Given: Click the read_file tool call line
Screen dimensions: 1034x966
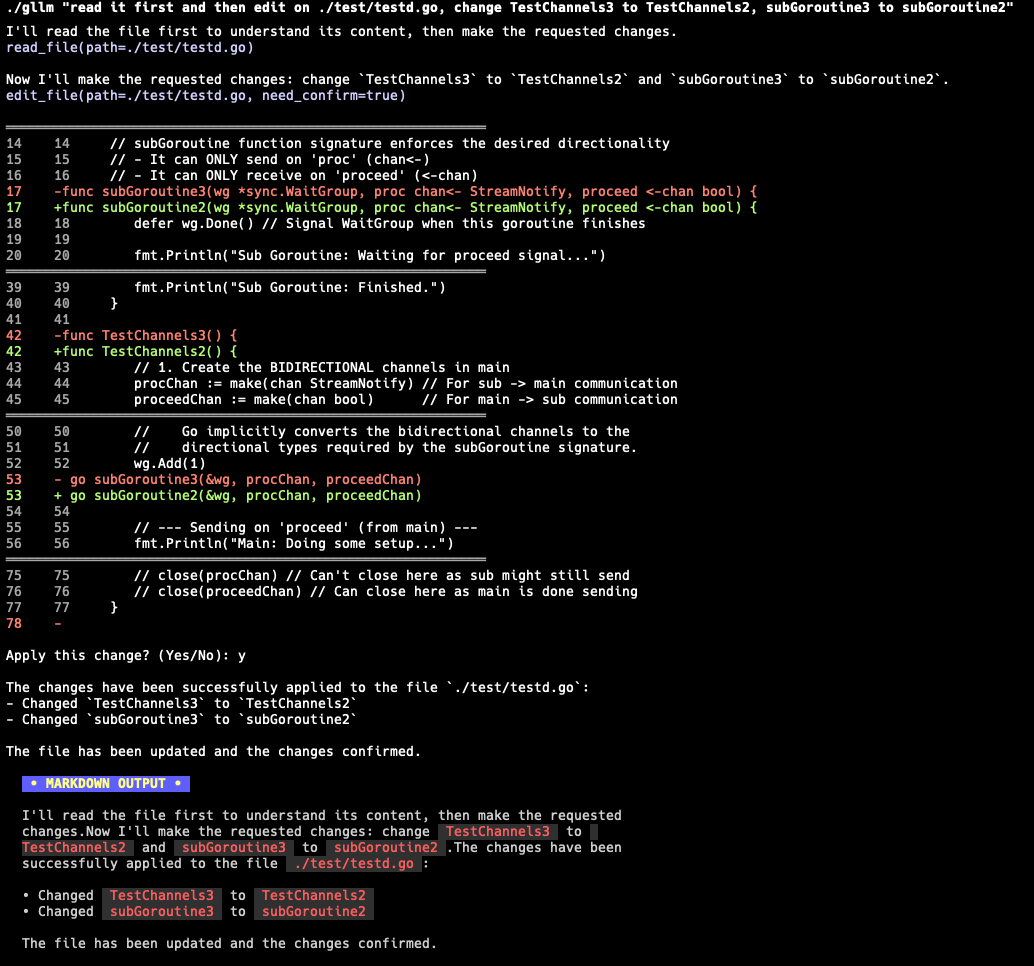Looking at the screenshot, I should [130, 47].
